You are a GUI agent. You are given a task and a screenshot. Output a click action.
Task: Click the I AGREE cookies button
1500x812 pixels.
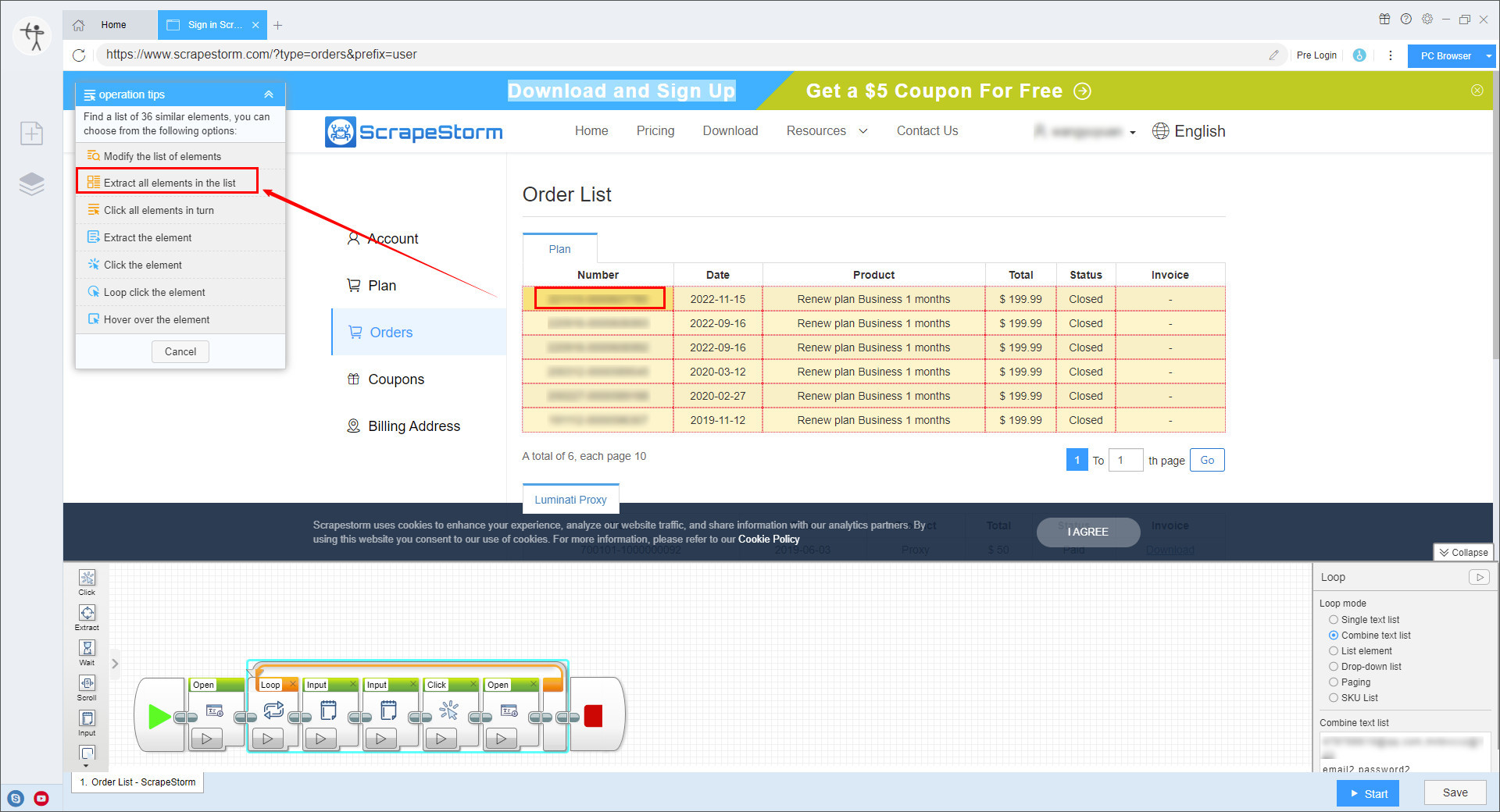pyautogui.click(x=1087, y=532)
